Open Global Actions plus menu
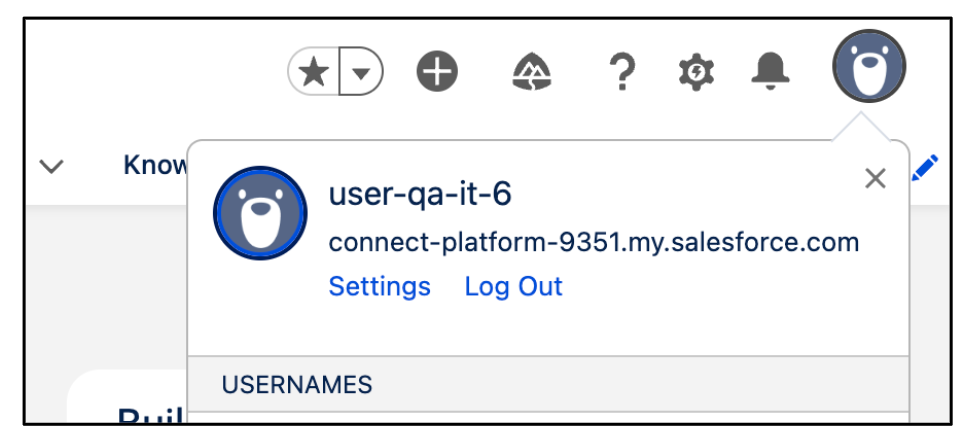 click(437, 72)
